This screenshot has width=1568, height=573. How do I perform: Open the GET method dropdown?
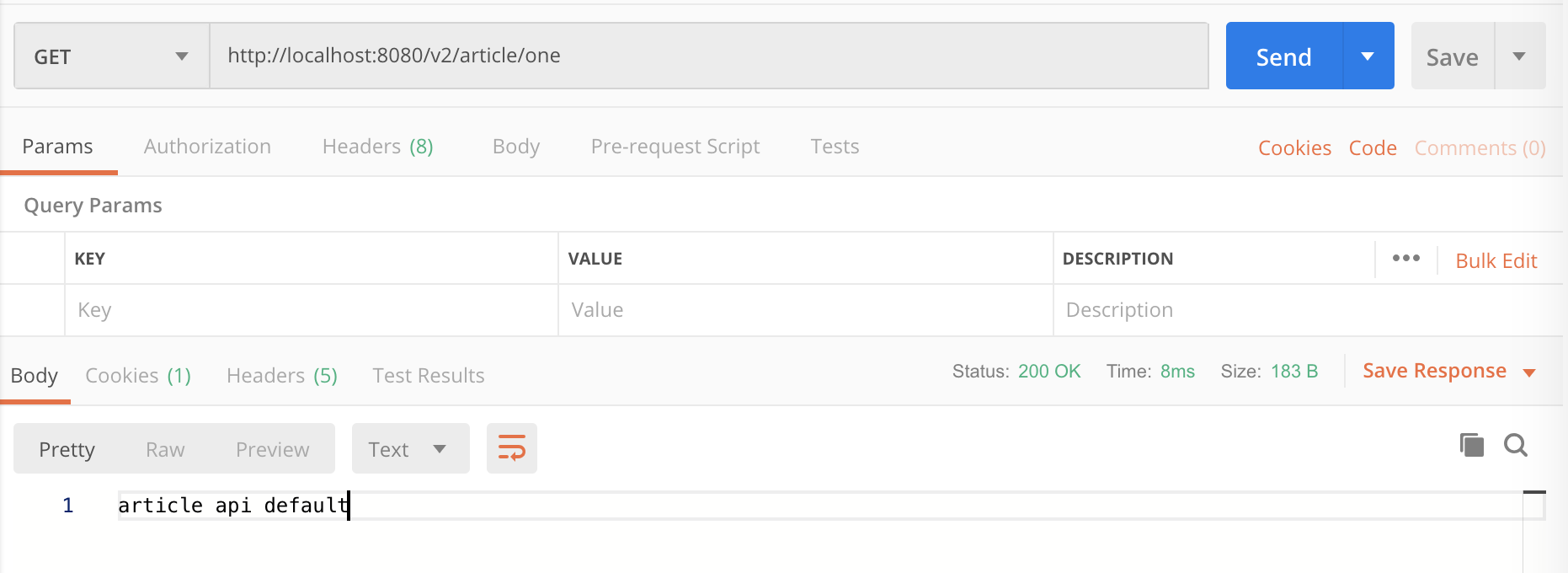click(x=112, y=56)
